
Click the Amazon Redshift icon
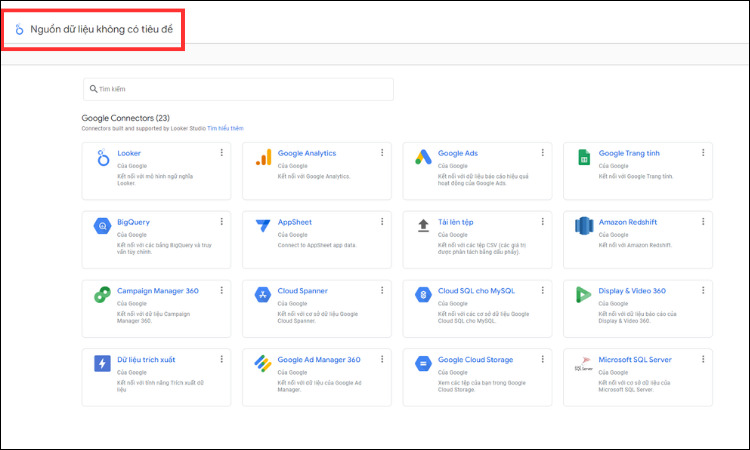[x=584, y=226]
